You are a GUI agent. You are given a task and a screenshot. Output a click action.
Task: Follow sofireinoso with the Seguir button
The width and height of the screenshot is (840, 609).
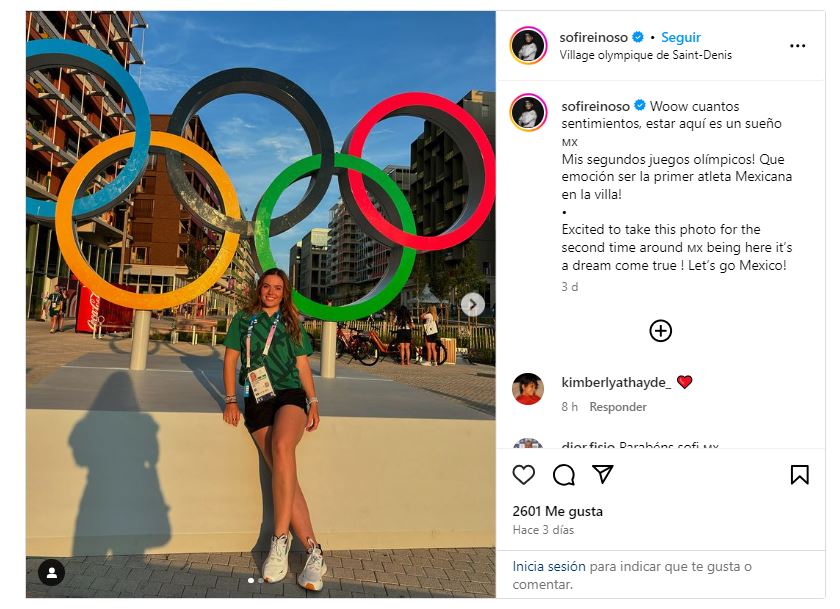(681, 38)
